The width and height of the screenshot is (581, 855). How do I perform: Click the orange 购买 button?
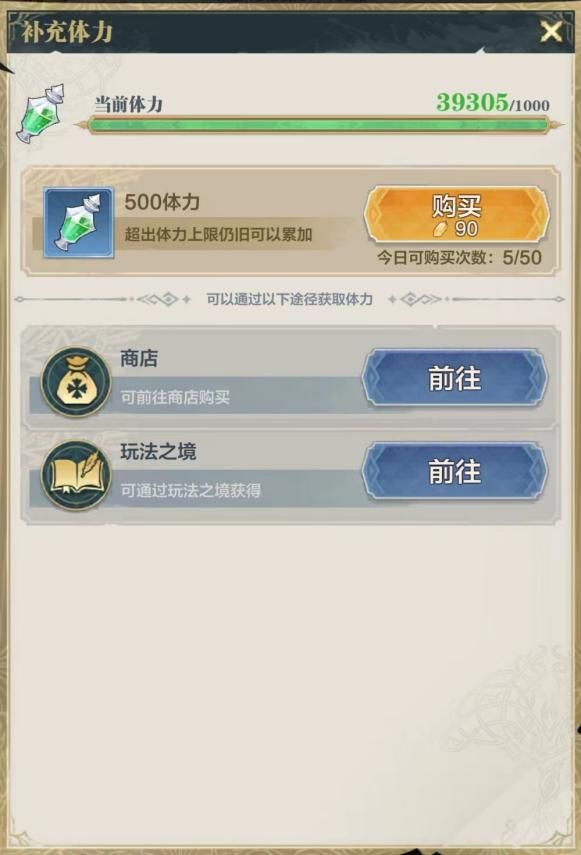coord(456,214)
